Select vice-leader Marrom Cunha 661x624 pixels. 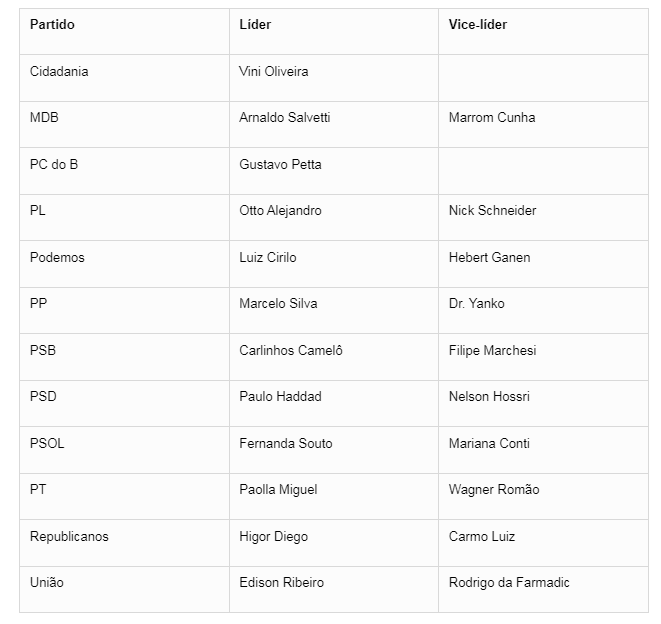(492, 117)
